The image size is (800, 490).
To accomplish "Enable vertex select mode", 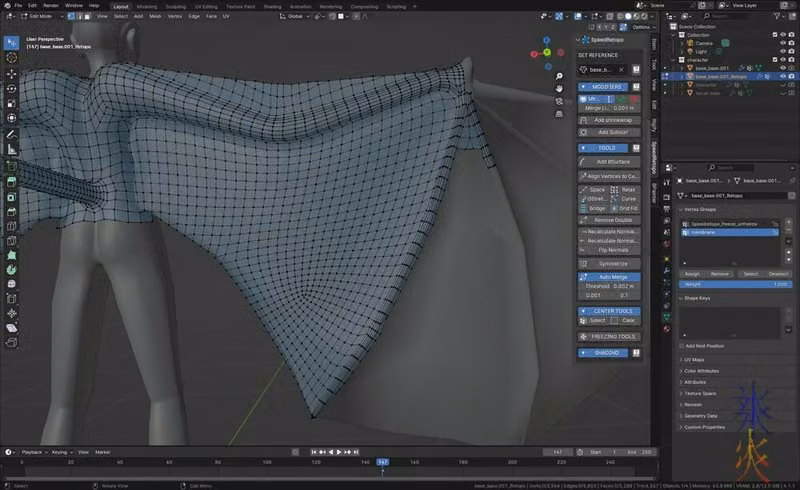I will click(71, 16).
